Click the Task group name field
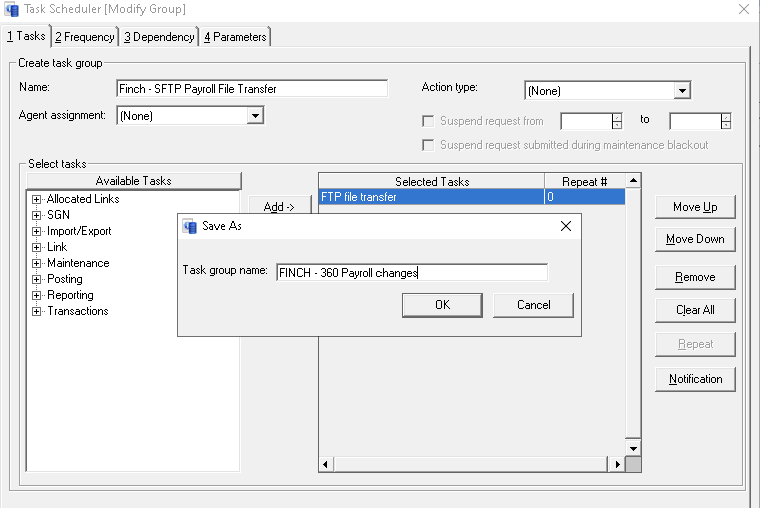This screenshot has width=760, height=508. [x=412, y=272]
